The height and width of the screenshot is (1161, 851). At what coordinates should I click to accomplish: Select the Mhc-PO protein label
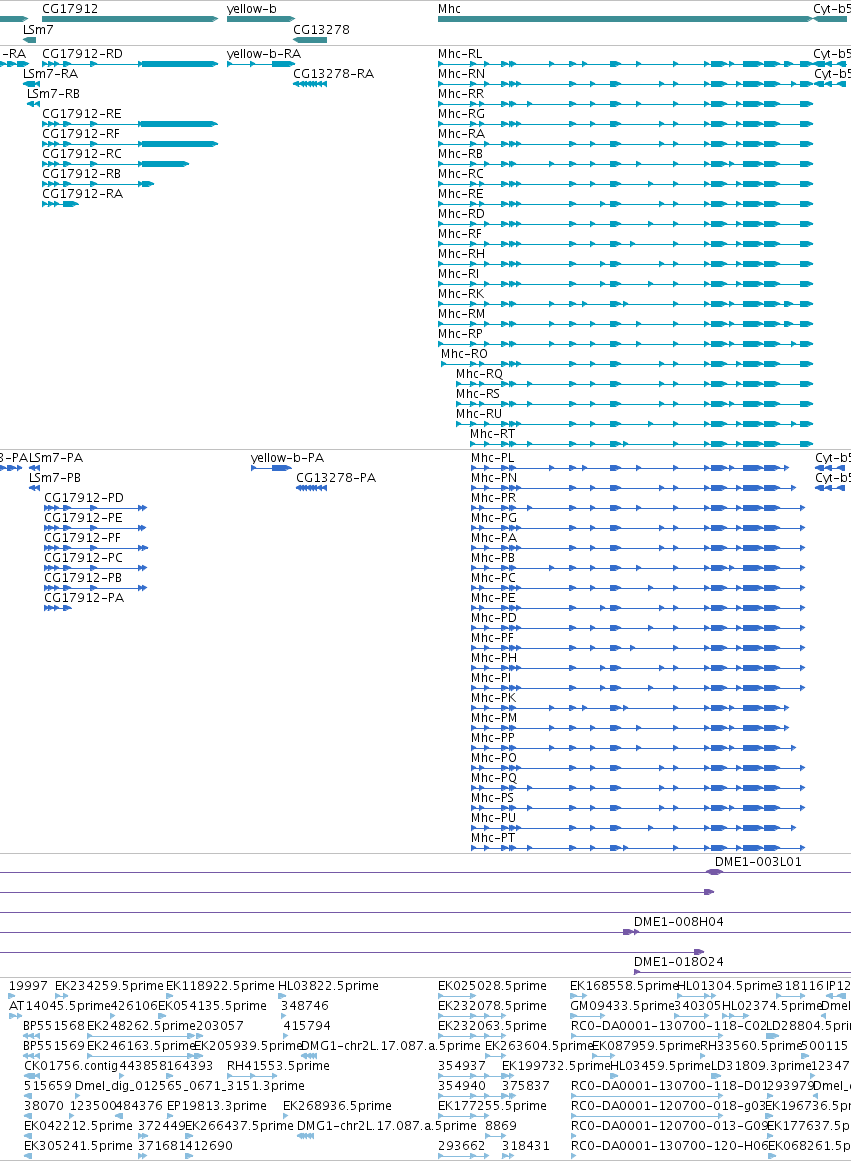click(494, 758)
